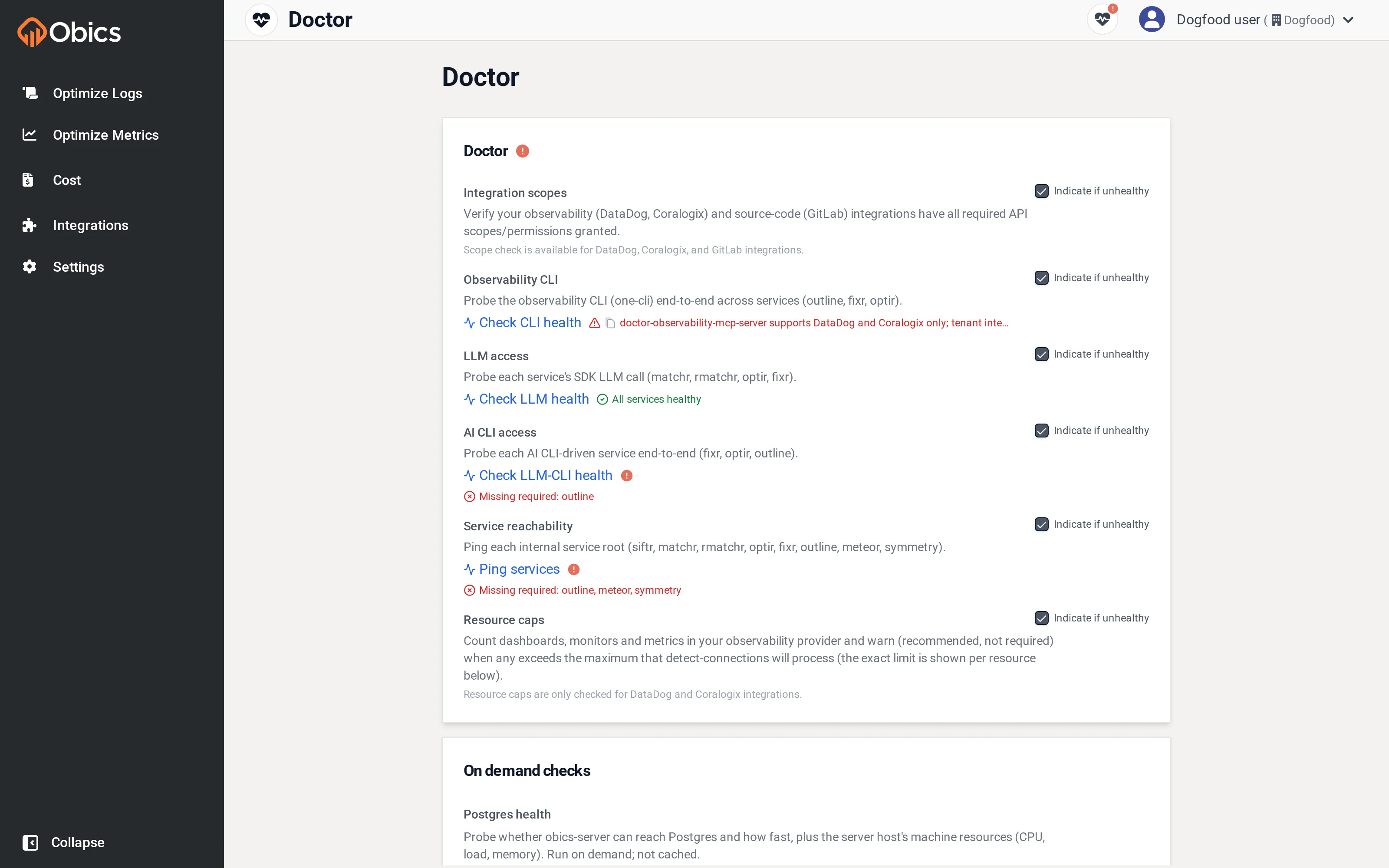This screenshot has width=1389, height=868.
Task: Copy the CLI health error message
Action: click(x=611, y=323)
